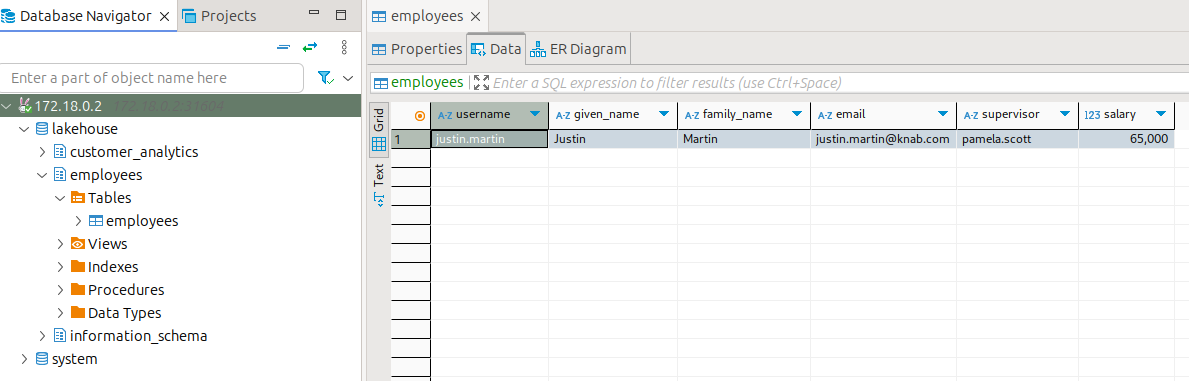
Task: Click expand filter panel icon
Action: coord(482,83)
